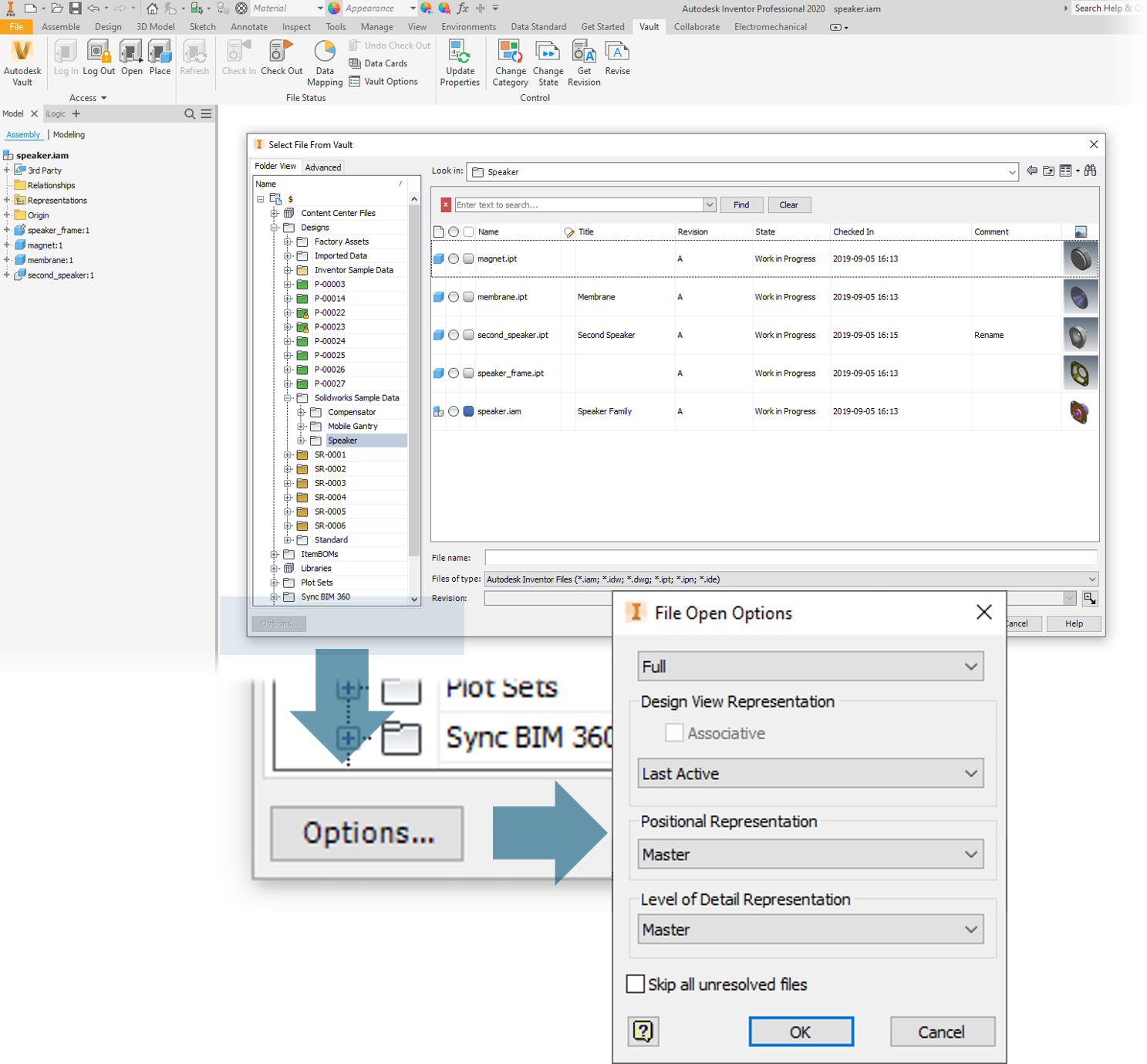
Task: Click the back arrow next to Look in
Action: (1031, 171)
